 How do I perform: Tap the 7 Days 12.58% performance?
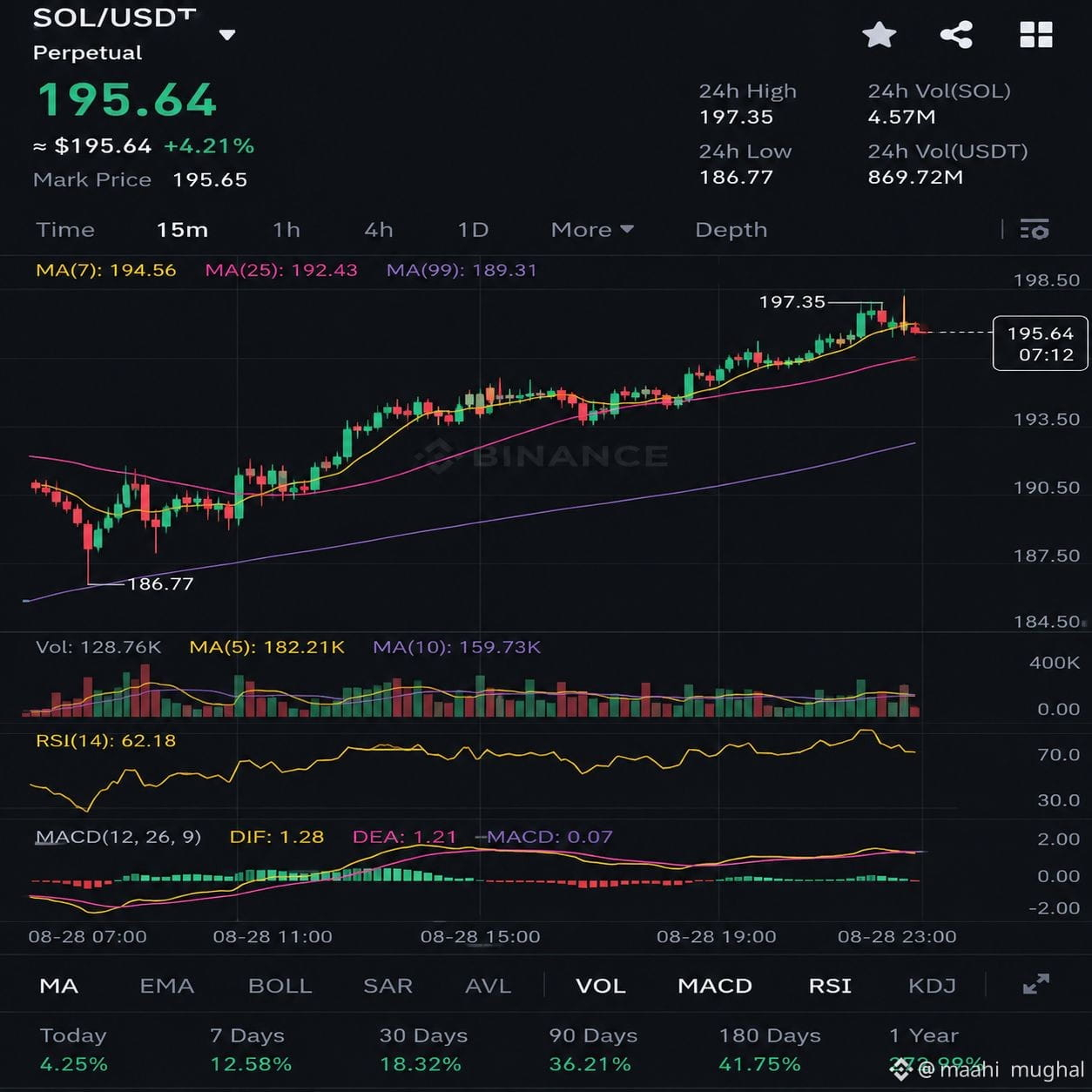251,1049
